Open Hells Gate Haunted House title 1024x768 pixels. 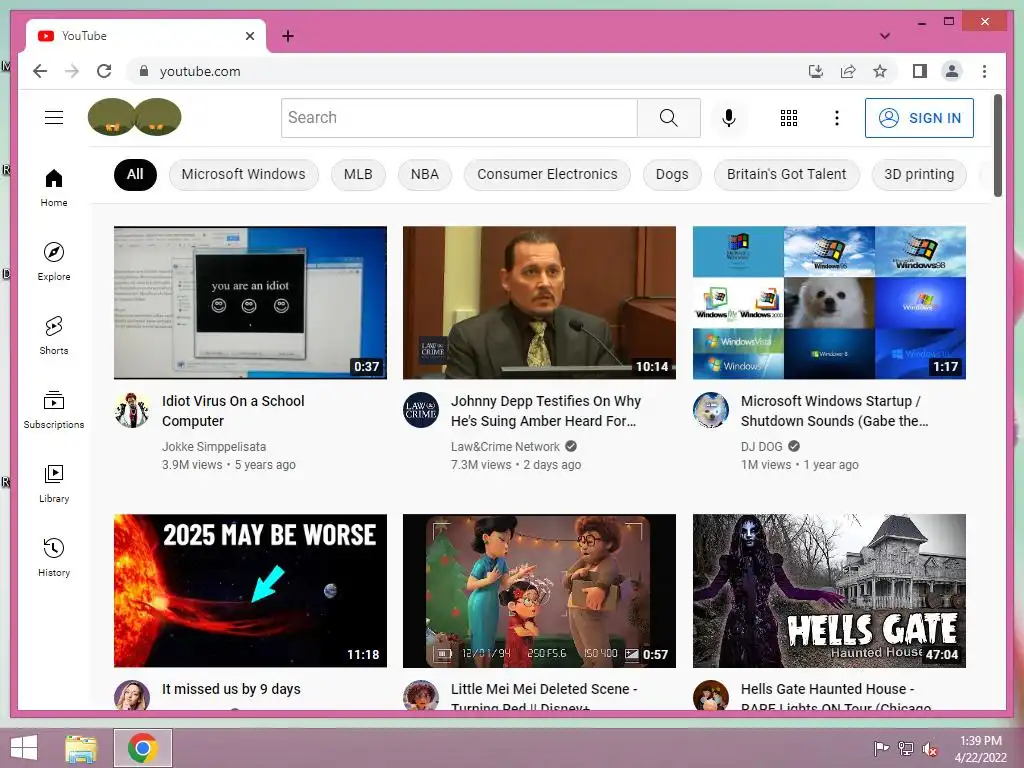click(x=836, y=695)
